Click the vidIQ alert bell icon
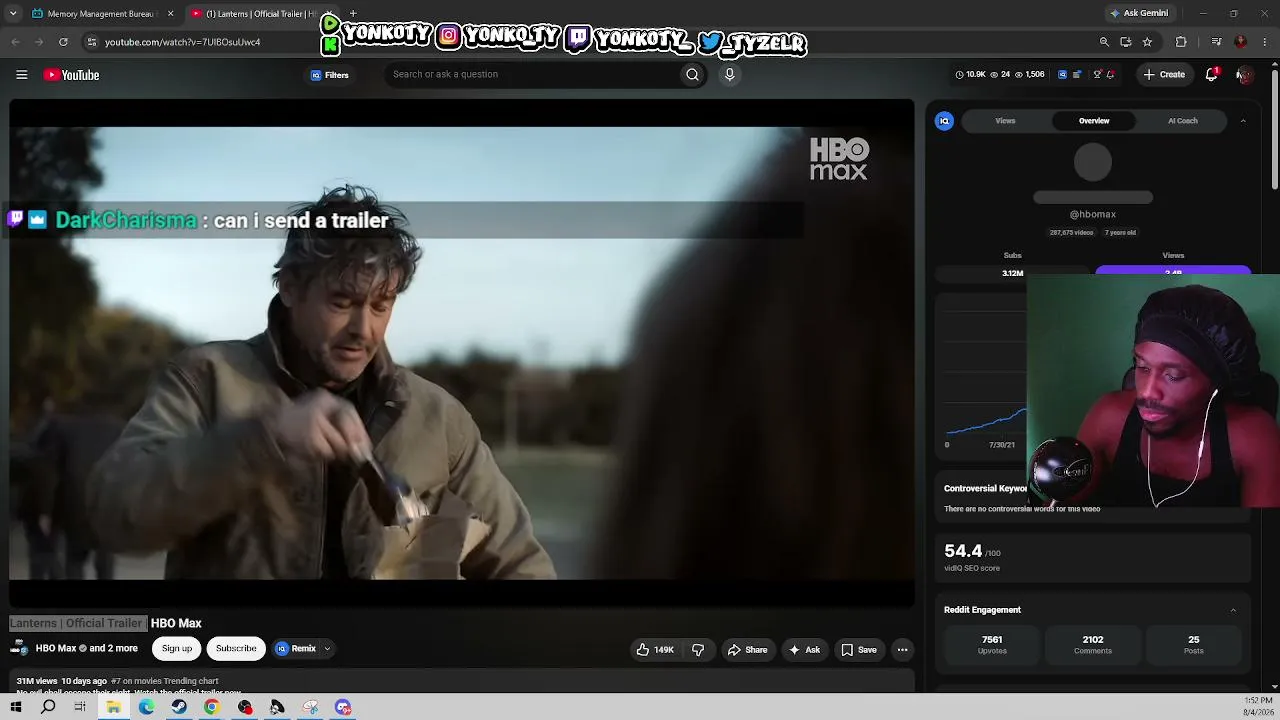Screen dimensions: 1280x720 [1111, 74]
